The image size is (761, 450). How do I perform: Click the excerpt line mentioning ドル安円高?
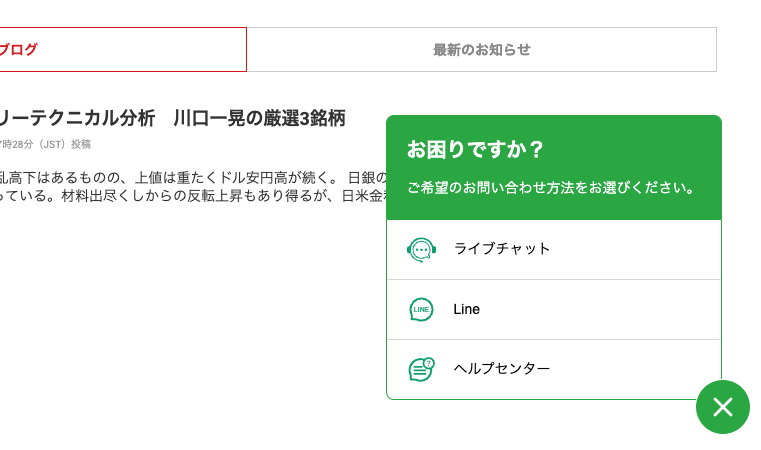point(193,178)
